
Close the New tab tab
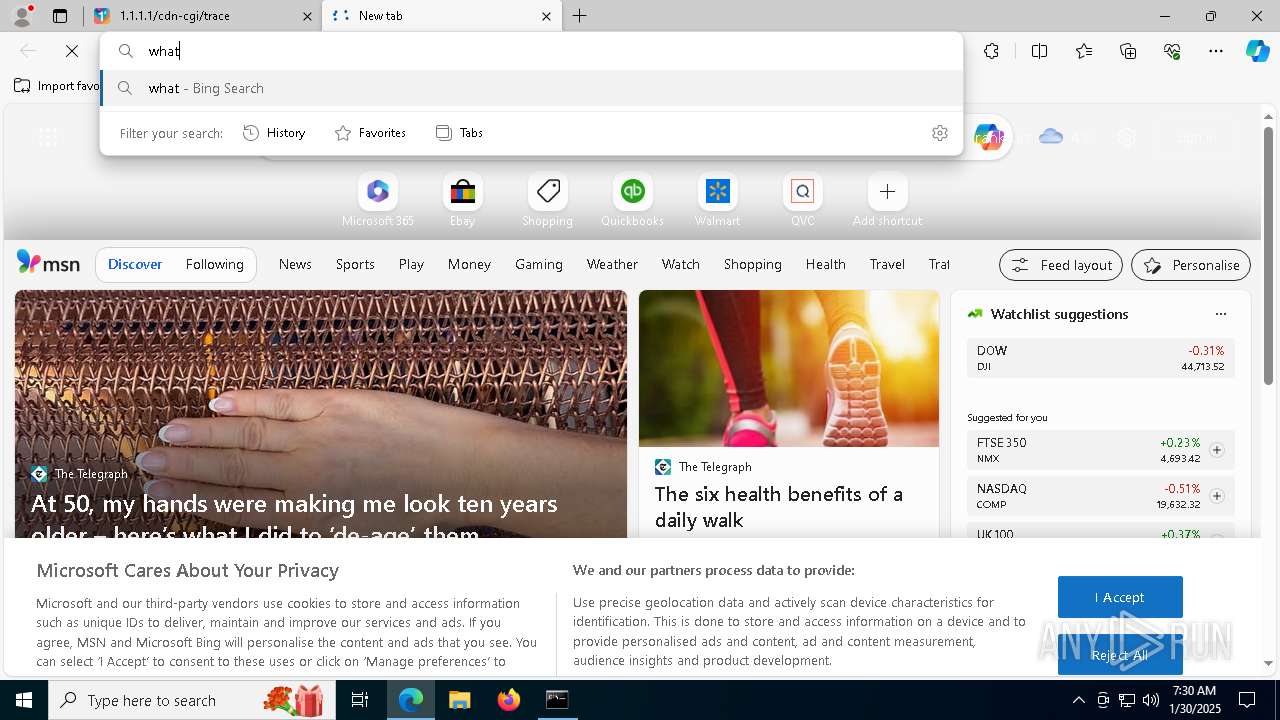click(x=546, y=16)
